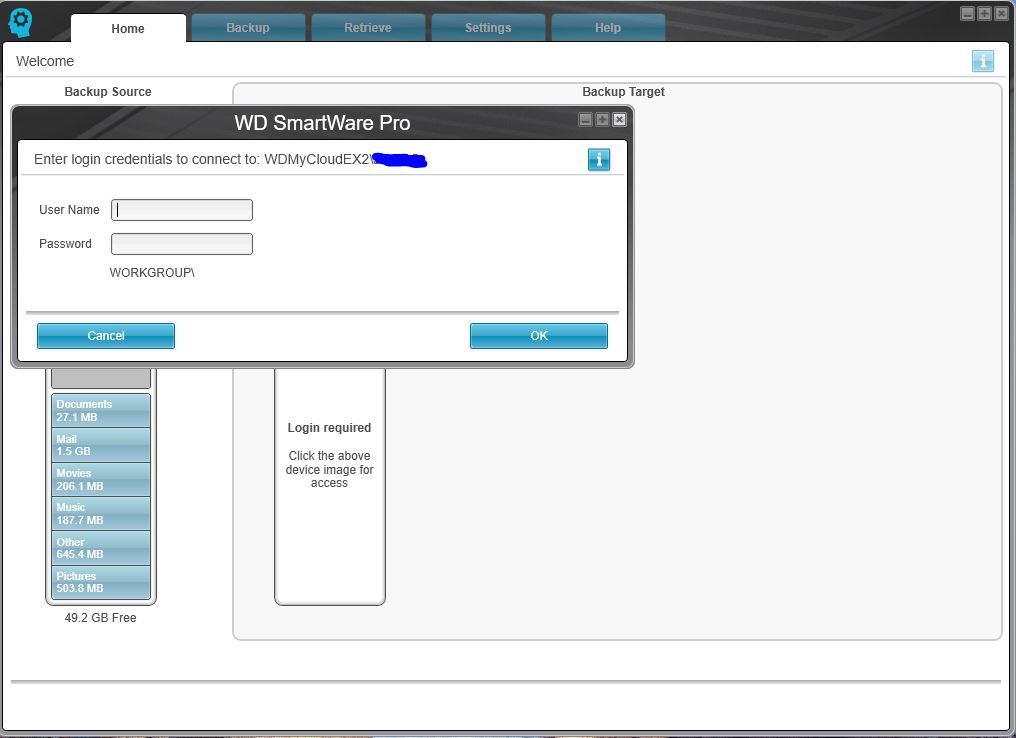Maximize the main application window

984,14
